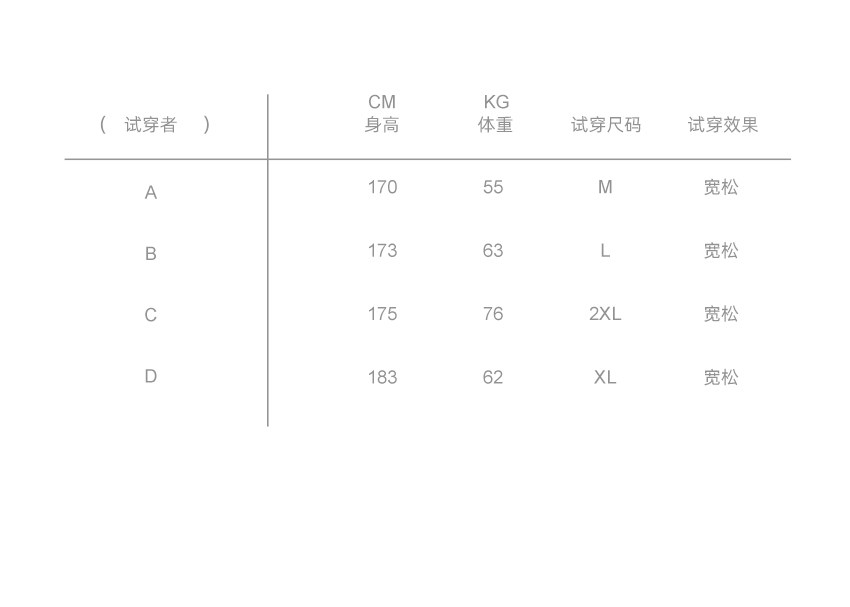Click the height value 183
The image size is (850, 607).
tap(382, 377)
